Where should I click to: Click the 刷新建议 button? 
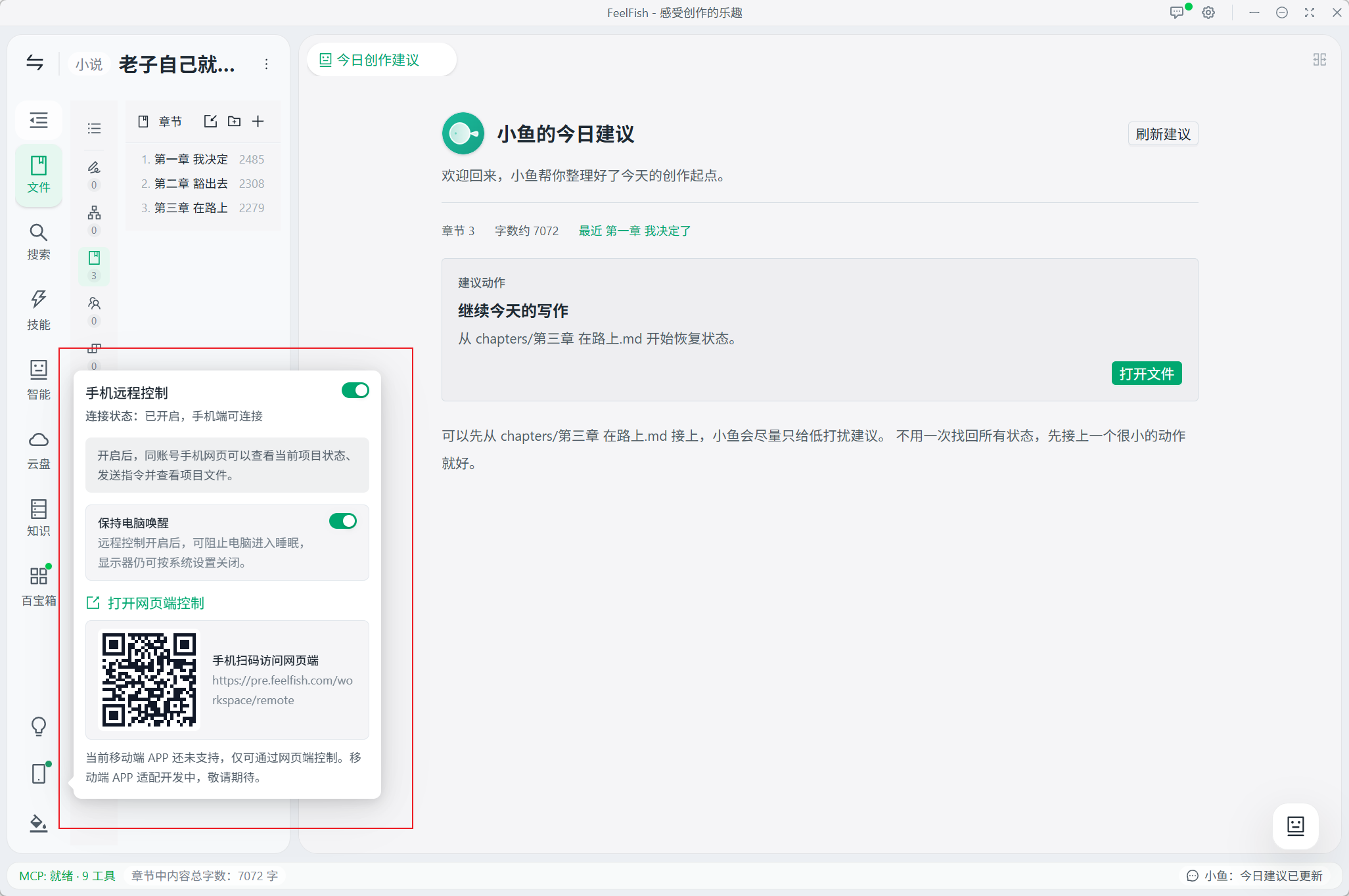click(x=1163, y=134)
